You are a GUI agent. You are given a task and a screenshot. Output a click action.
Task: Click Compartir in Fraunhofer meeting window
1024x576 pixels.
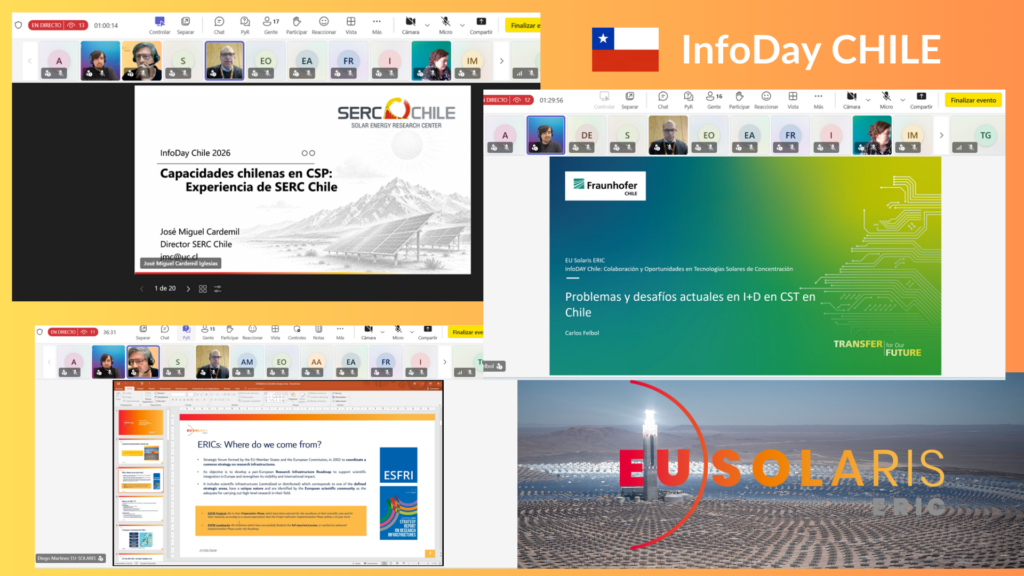pos(921,100)
